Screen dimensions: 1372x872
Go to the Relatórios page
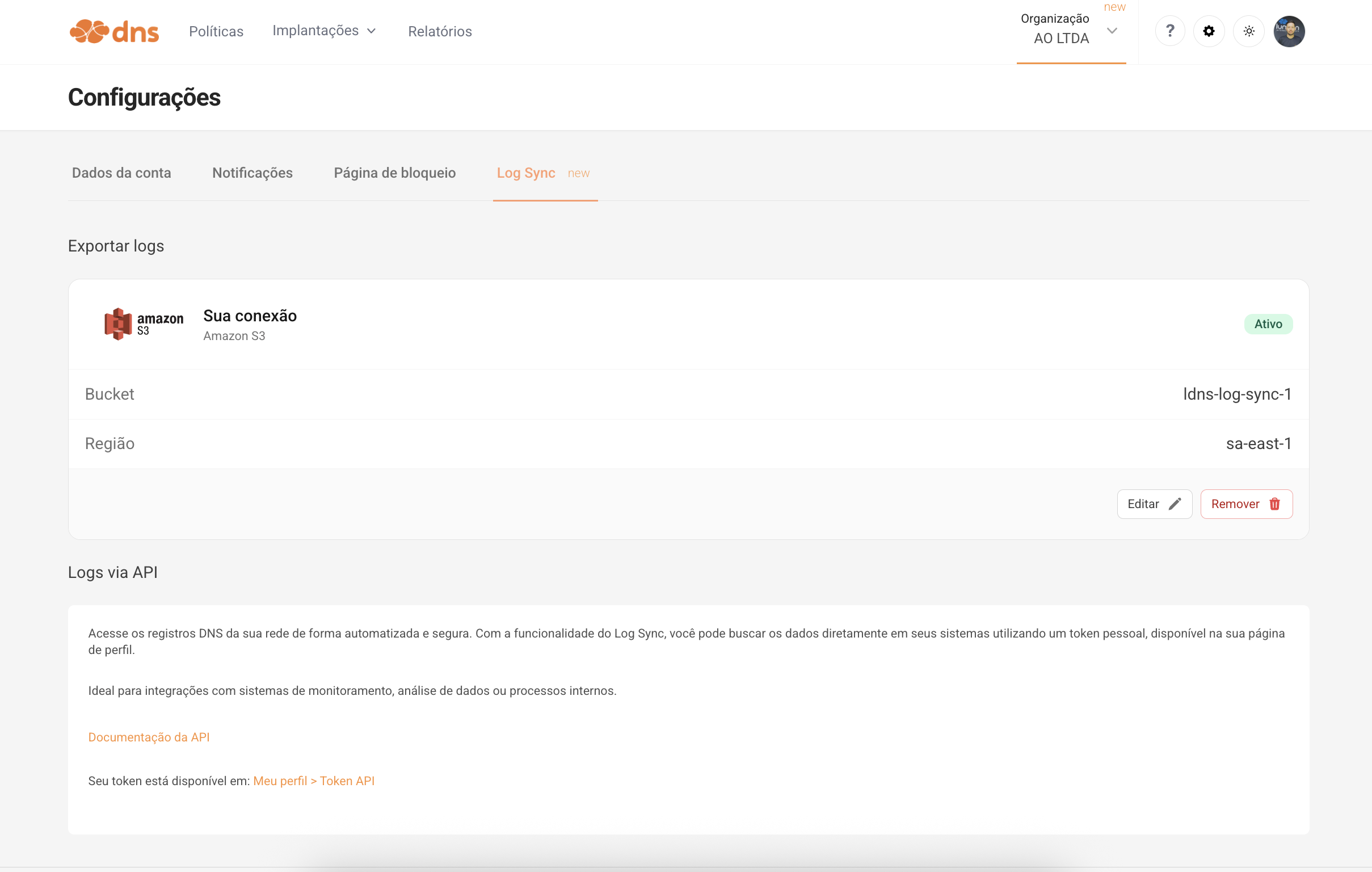click(440, 31)
